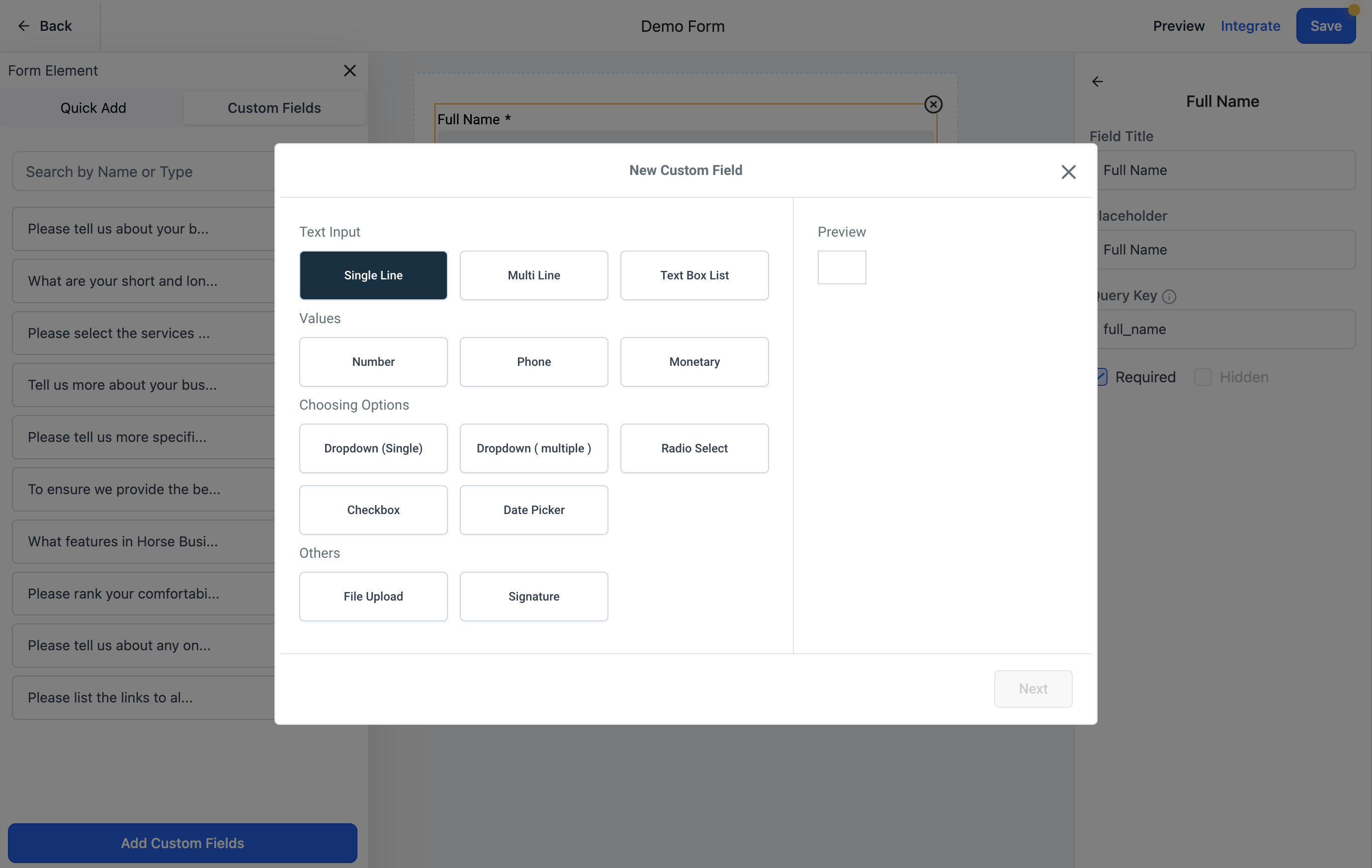Screen dimensions: 1372x868
Task: Choose Dropdown ( multiple ) field type
Action: [x=534, y=448]
